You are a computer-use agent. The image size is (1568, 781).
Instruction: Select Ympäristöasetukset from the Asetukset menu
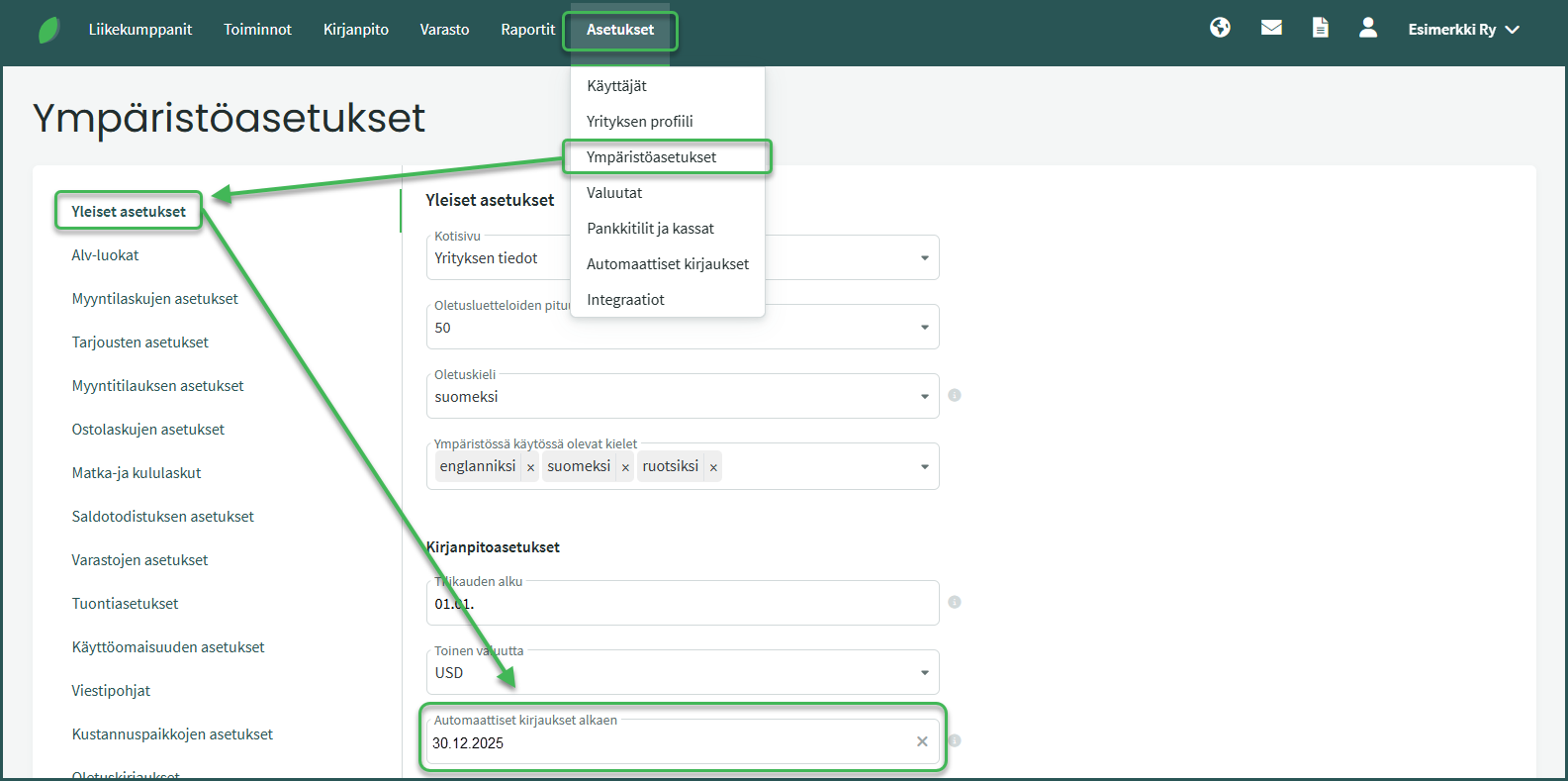click(x=651, y=157)
